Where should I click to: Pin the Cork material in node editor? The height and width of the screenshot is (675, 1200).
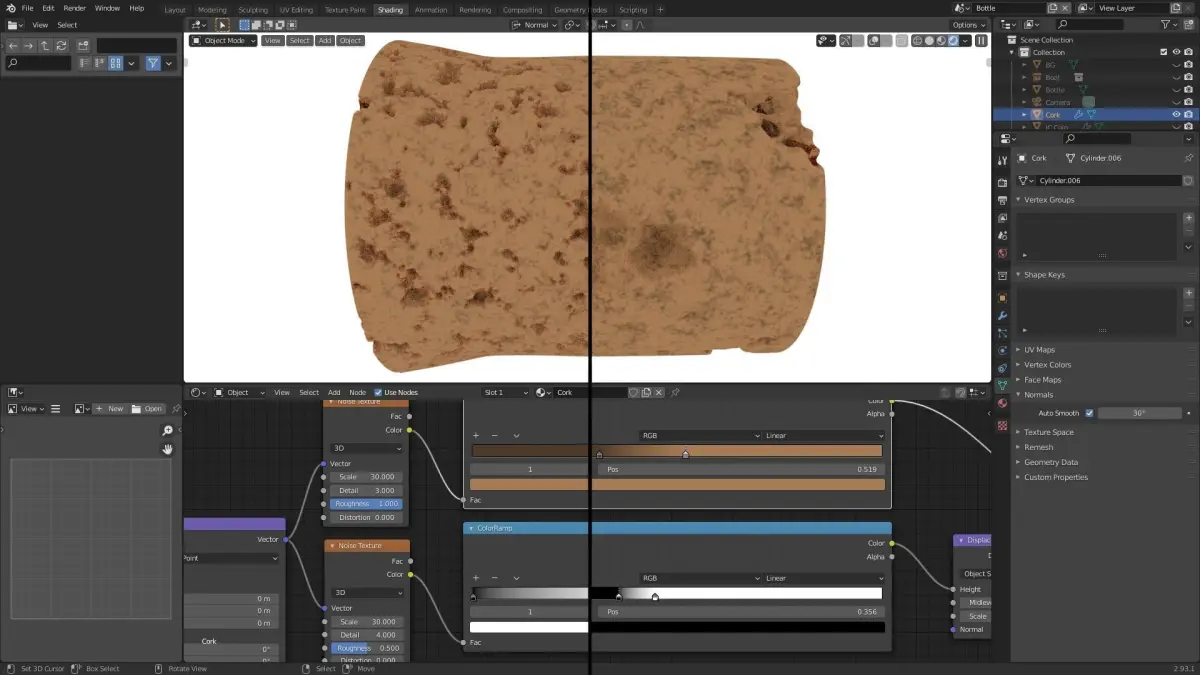pos(675,392)
